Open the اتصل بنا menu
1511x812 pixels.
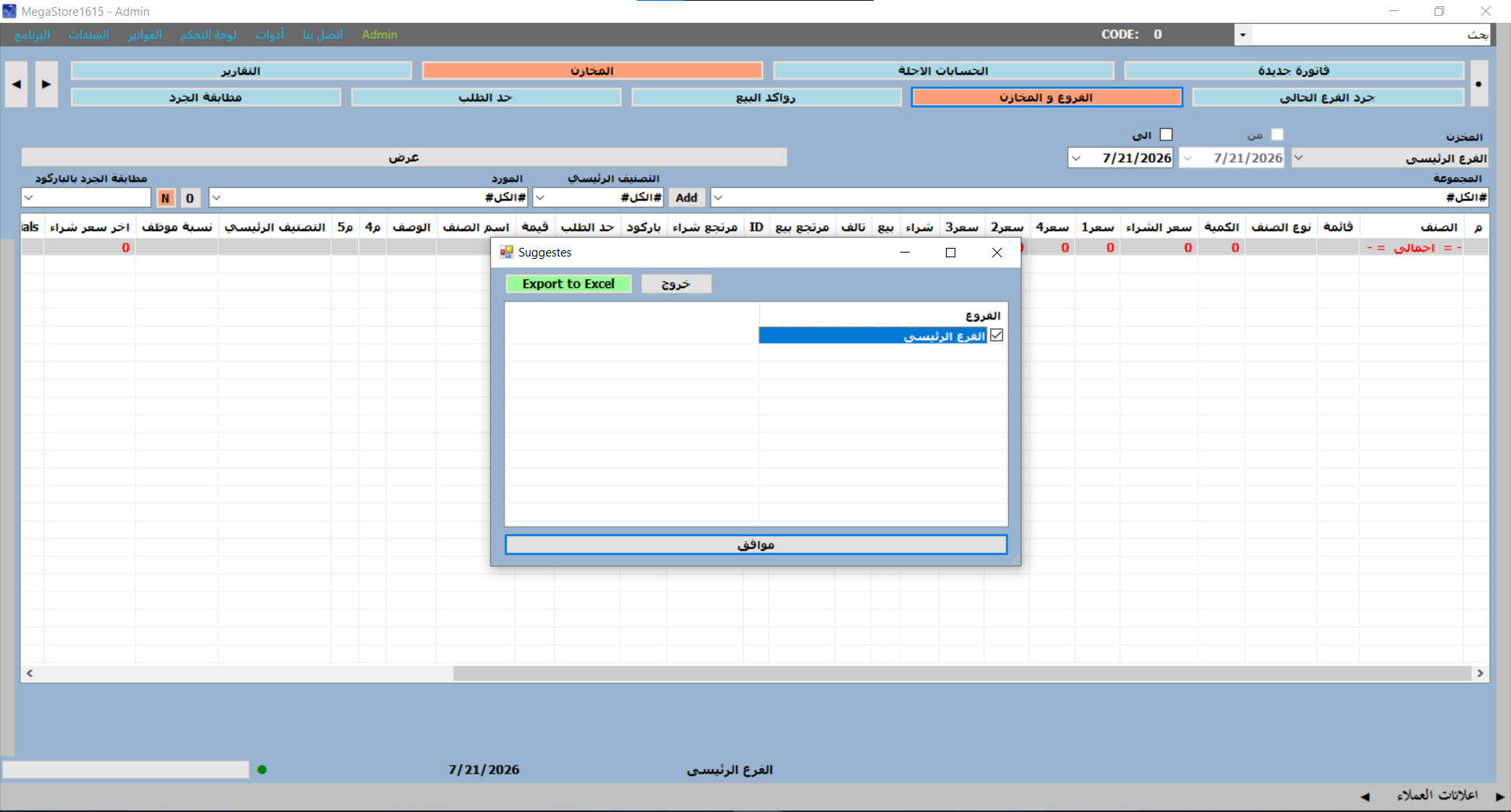pos(323,35)
